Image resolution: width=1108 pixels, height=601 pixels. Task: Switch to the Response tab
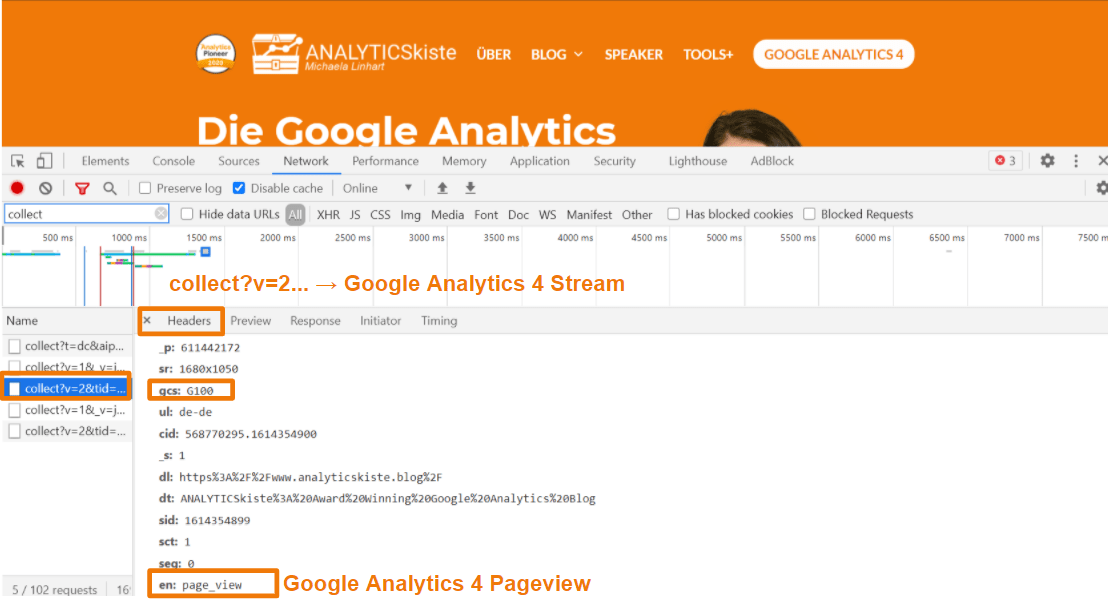(315, 321)
